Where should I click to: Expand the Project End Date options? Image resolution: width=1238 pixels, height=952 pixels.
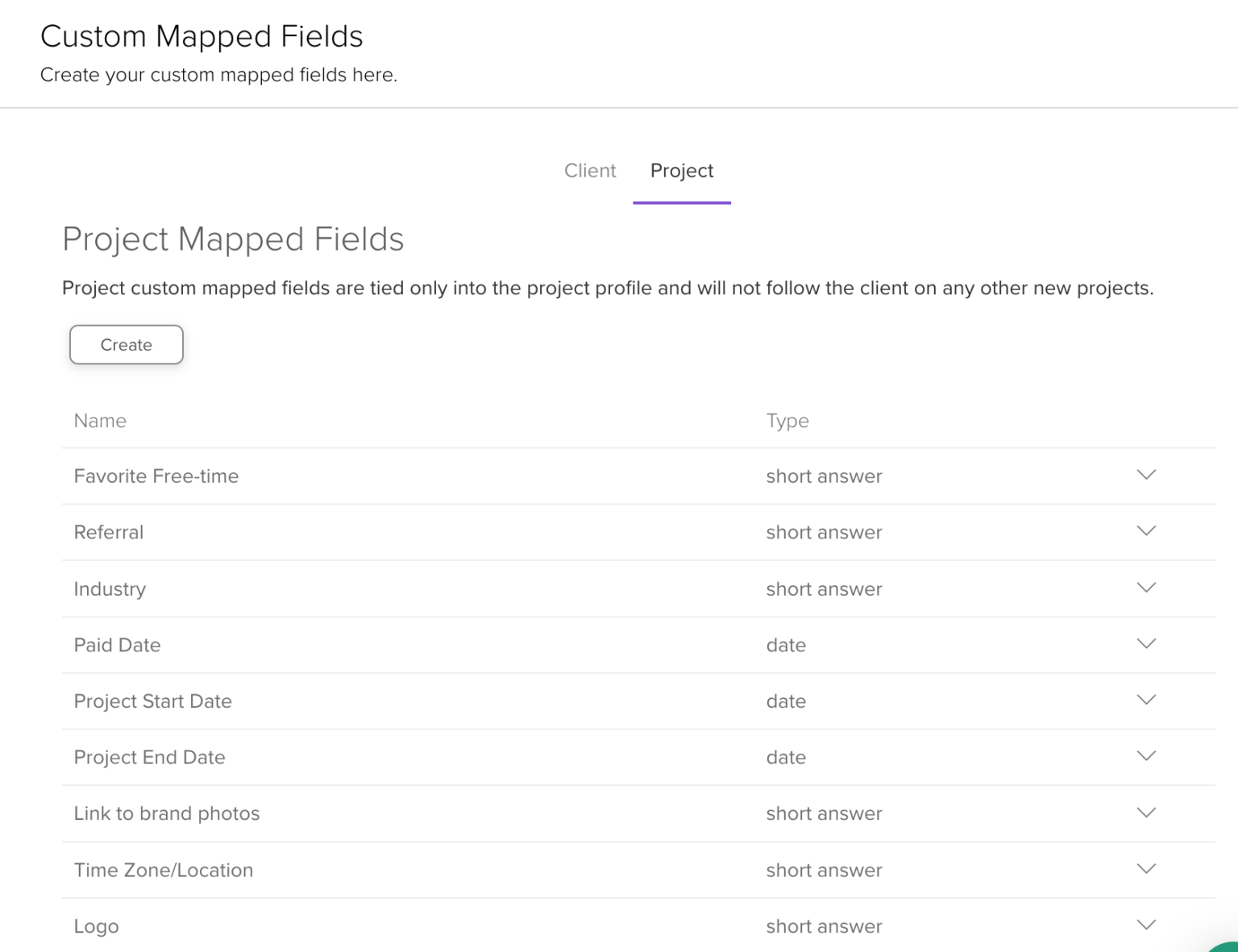[1146, 757]
